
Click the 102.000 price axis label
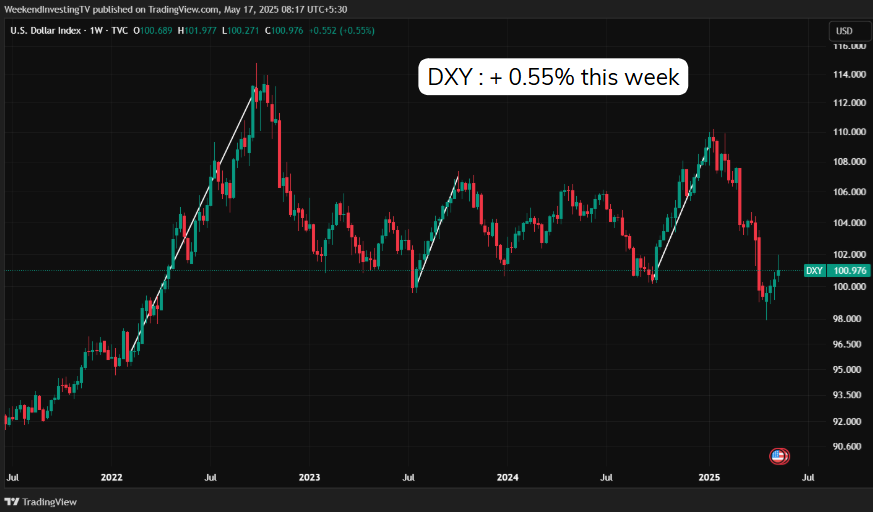tap(849, 254)
